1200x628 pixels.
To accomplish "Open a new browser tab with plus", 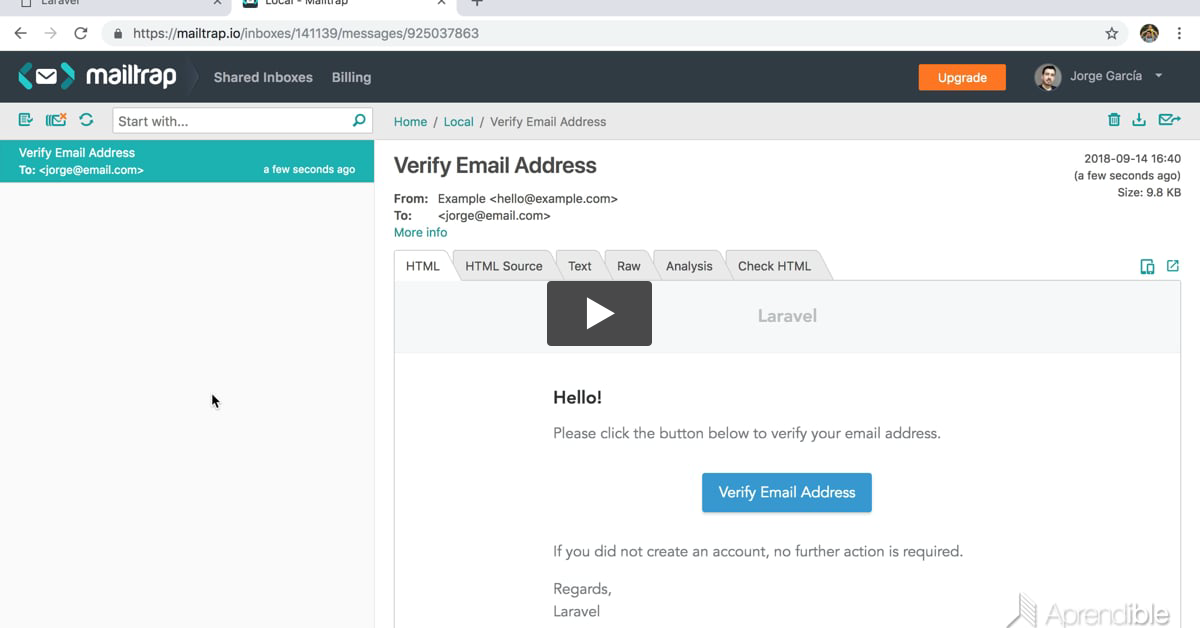I will point(477,3).
